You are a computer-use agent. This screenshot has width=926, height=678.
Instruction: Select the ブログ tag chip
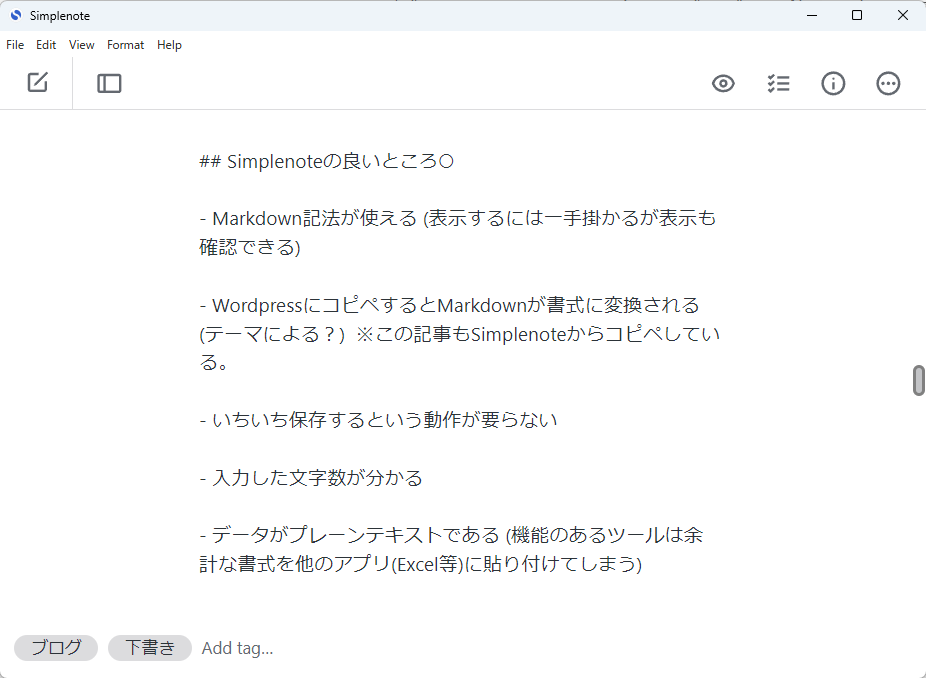(x=56, y=648)
